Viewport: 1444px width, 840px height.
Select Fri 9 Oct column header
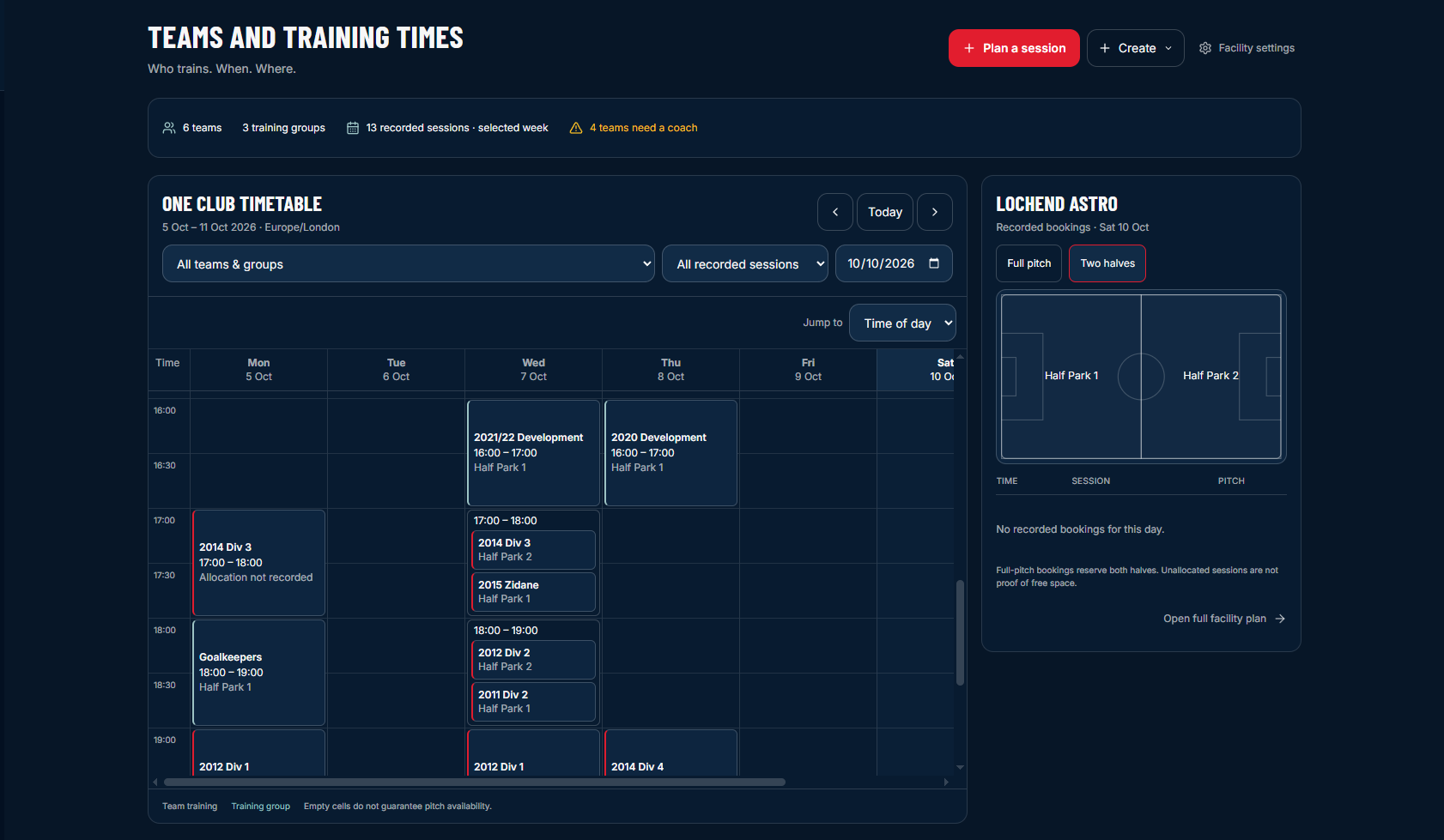coord(808,370)
